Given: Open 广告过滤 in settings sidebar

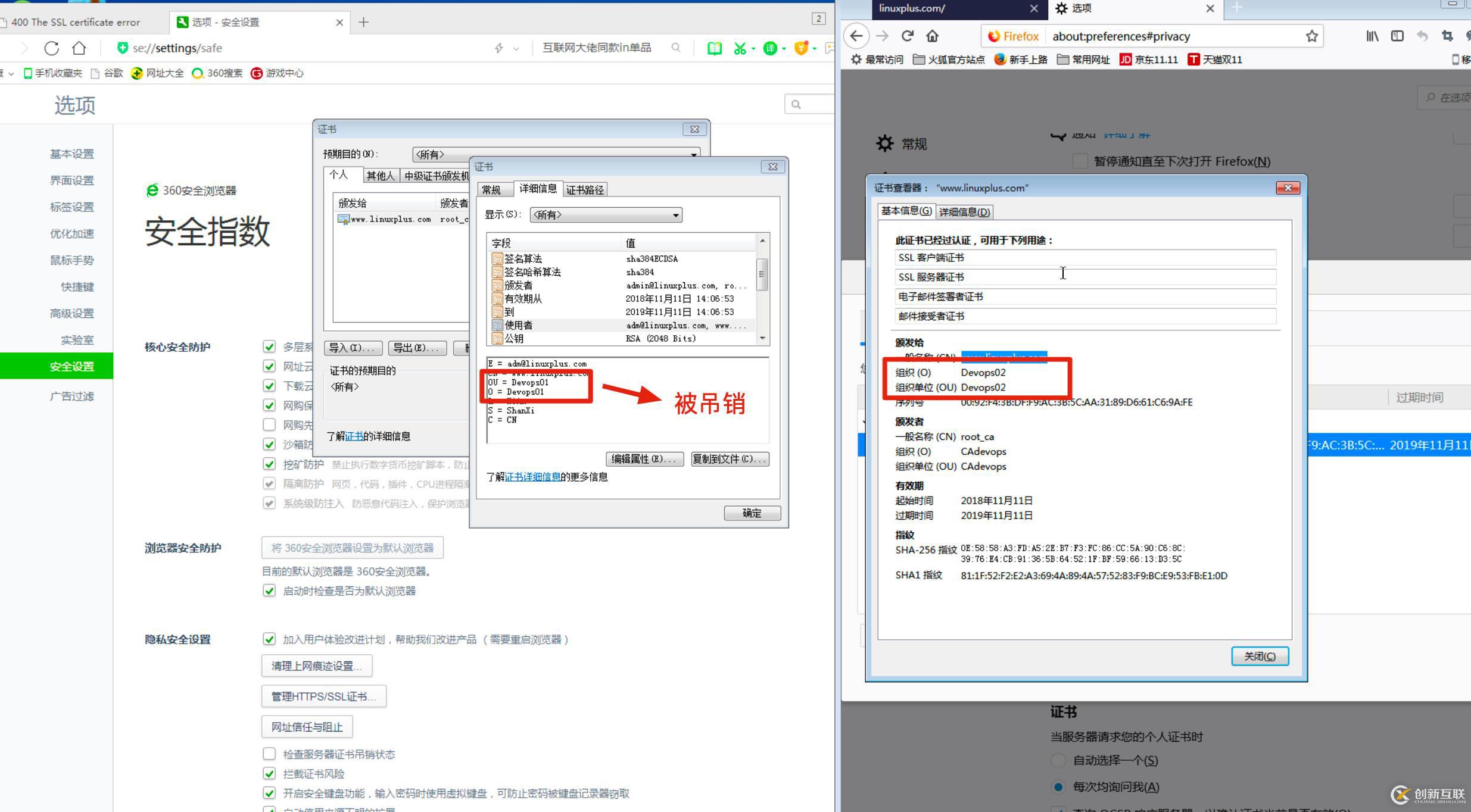Looking at the screenshot, I should click(72, 396).
